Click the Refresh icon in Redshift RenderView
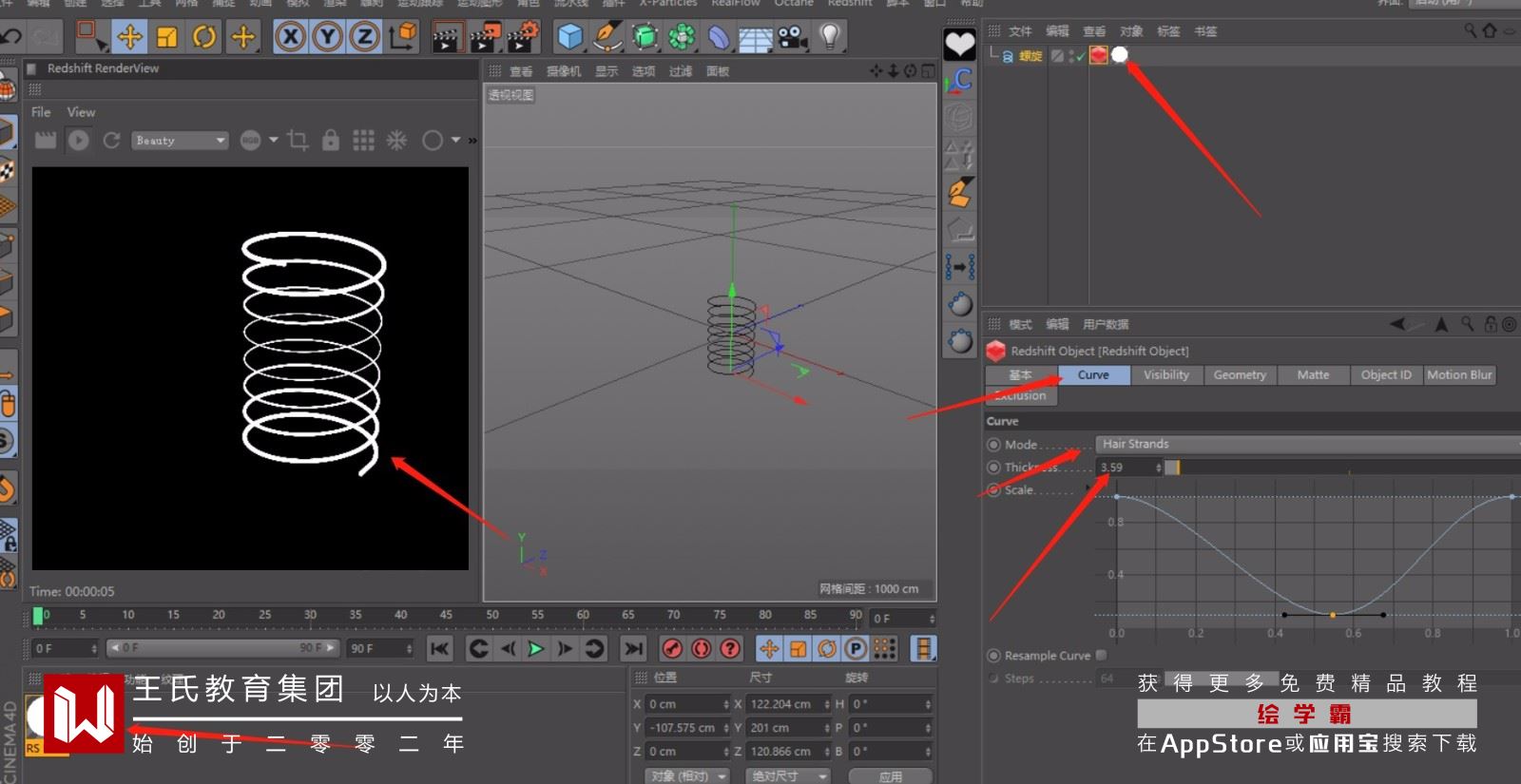1521x784 pixels. click(111, 141)
